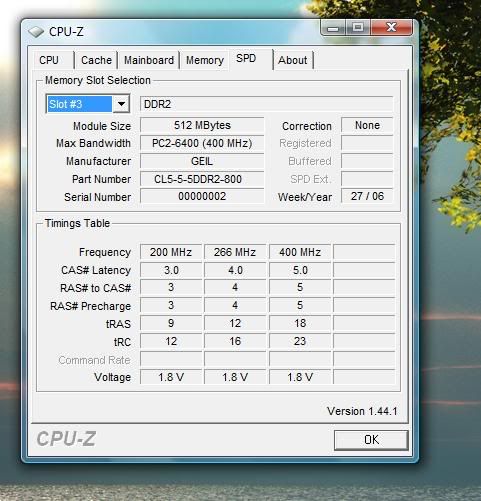This screenshot has height=501, width=481.
Task: Click the empty SPD Ext. field
Action: click(x=367, y=179)
